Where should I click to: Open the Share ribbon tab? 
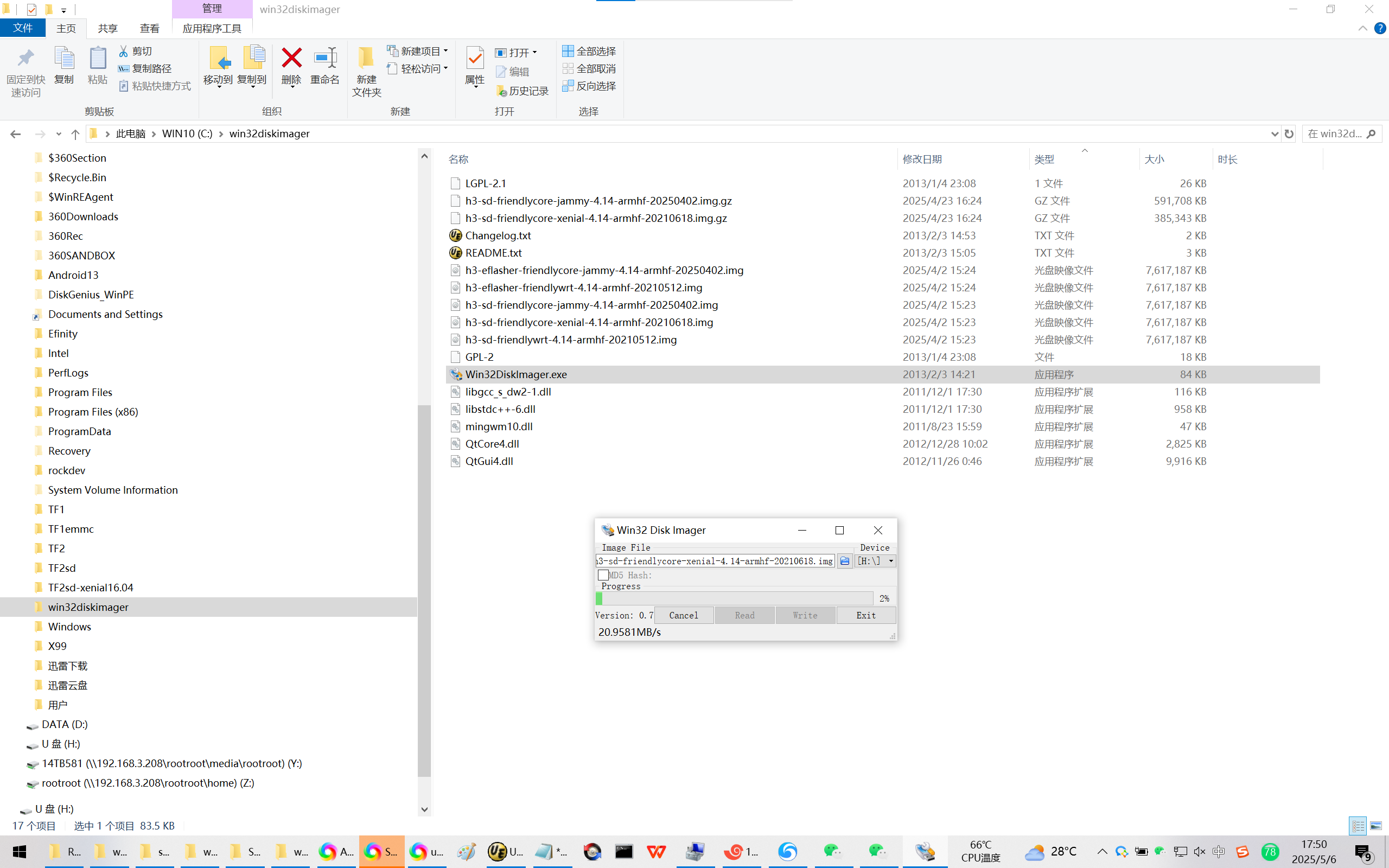(x=107, y=28)
